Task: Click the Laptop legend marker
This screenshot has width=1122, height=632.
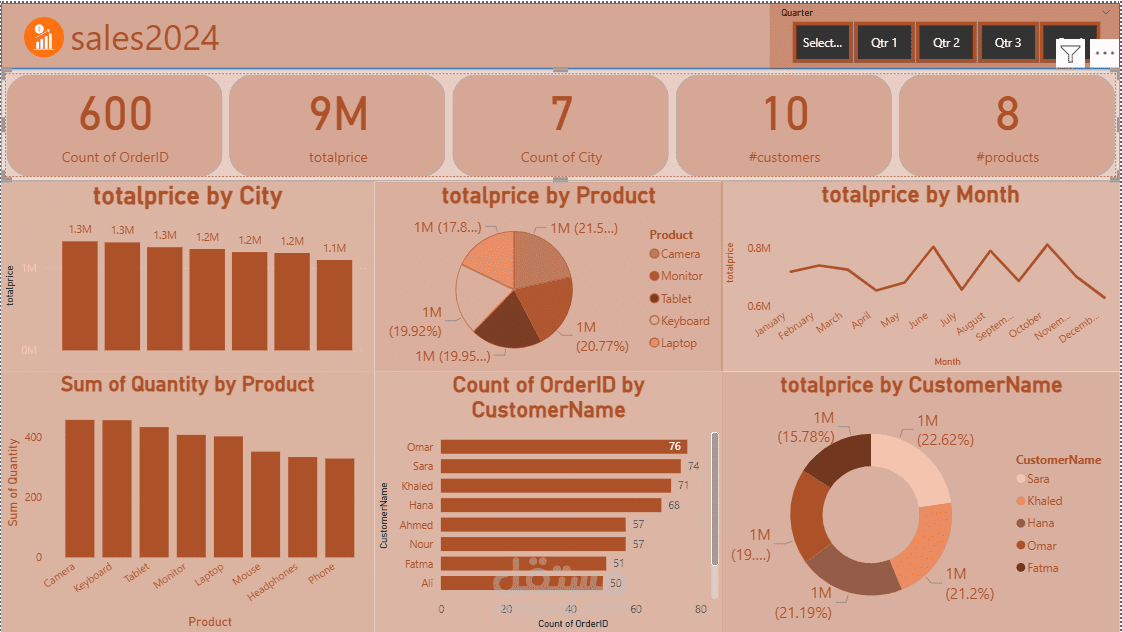Action: 654,343
